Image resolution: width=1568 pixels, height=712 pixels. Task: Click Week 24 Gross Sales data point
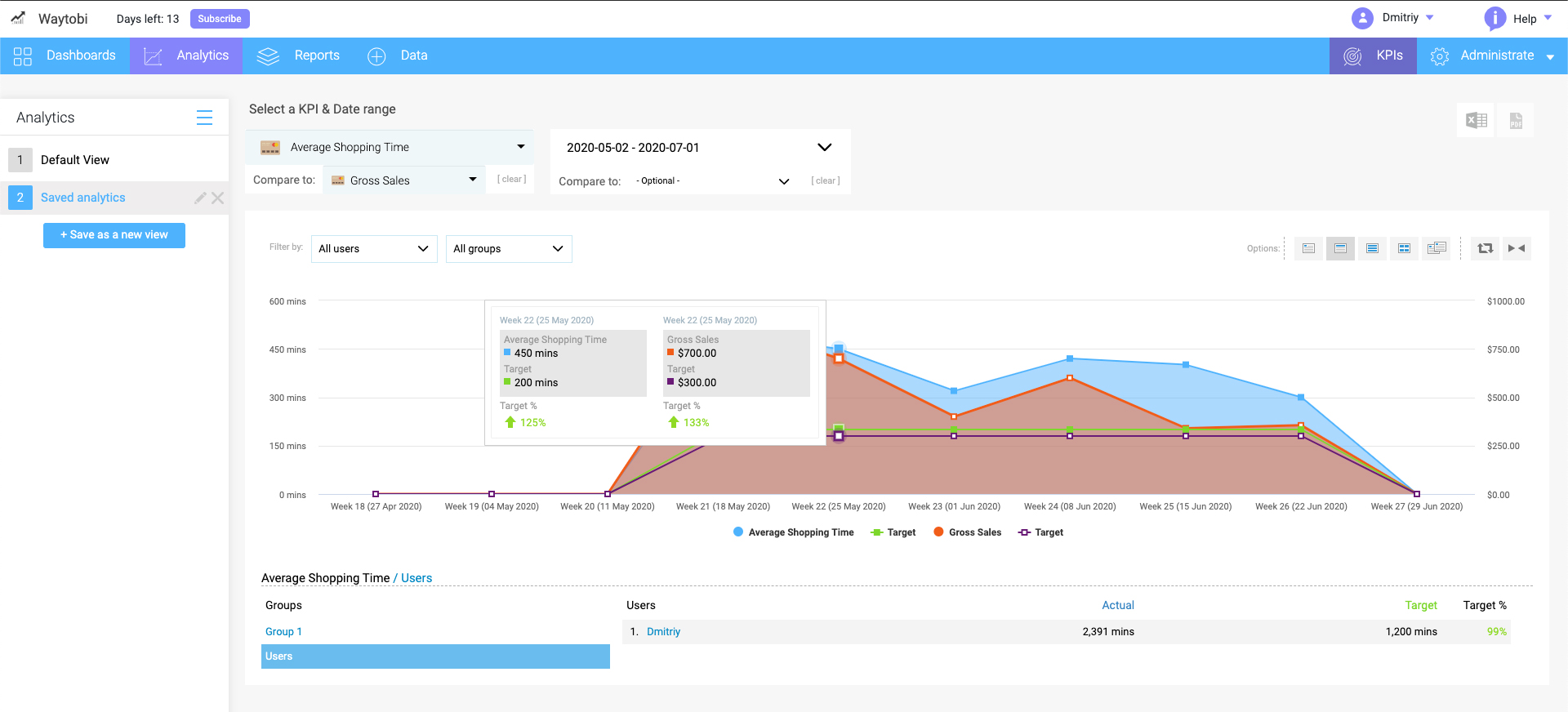[1070, 378]
